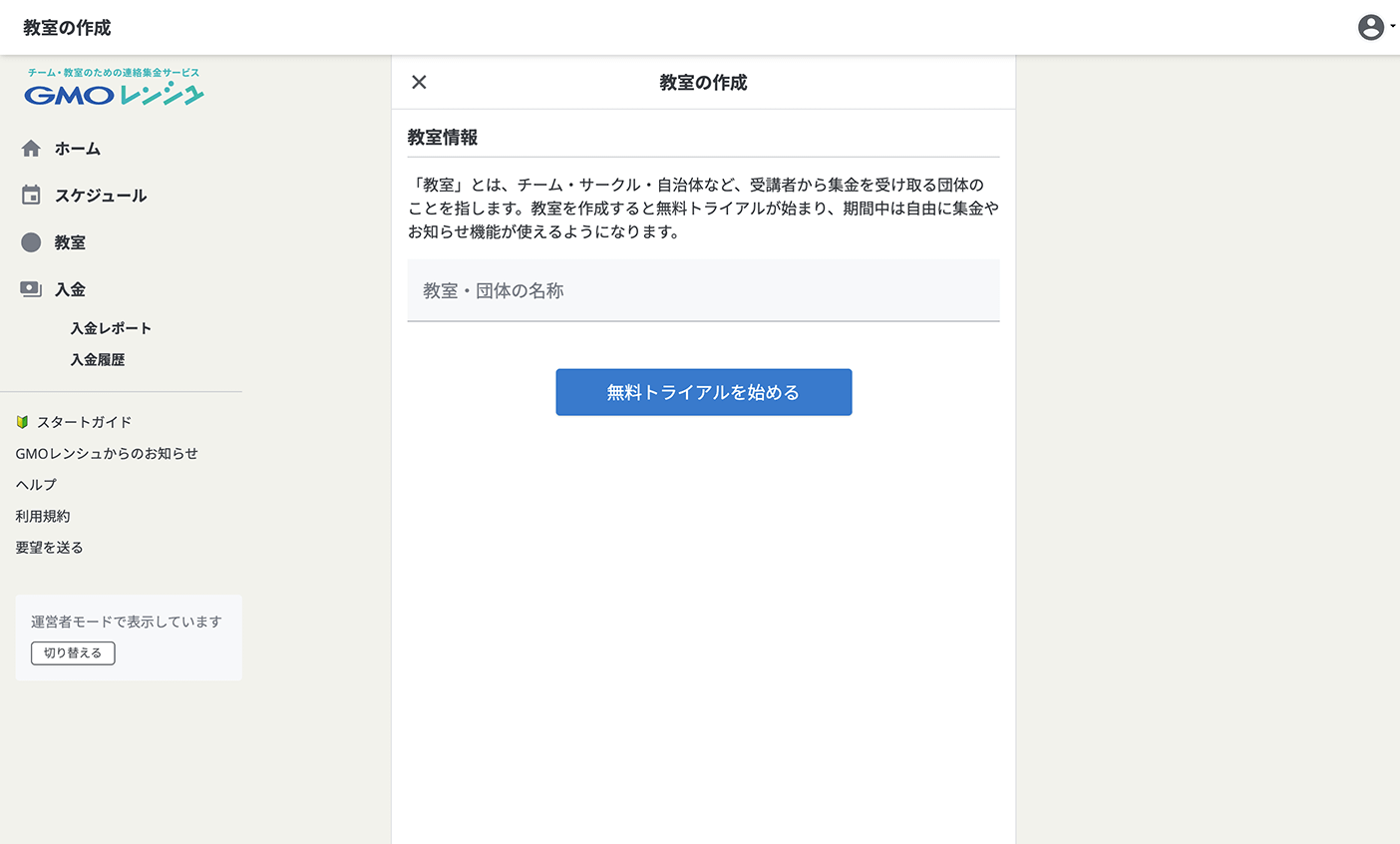Screen dimensions: 1400x844
Task: Focus the 教室・団体の名称 input field
Action: (703, 291)
